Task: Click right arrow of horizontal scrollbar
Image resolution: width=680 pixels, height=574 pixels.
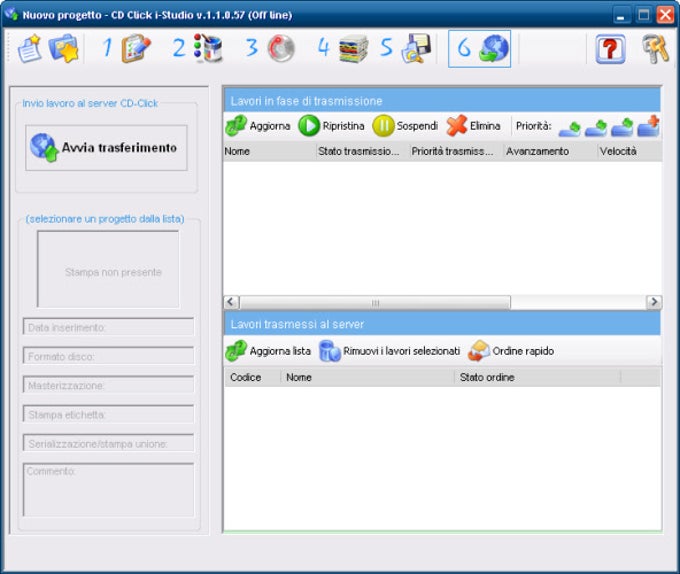Action: (654, 302)
